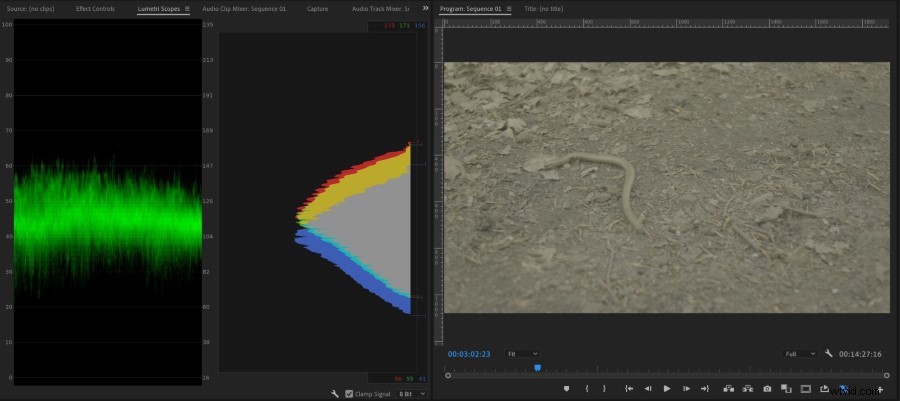Open the Fit zoom level dropdown

pyautogui.click(x=522, y=354)
